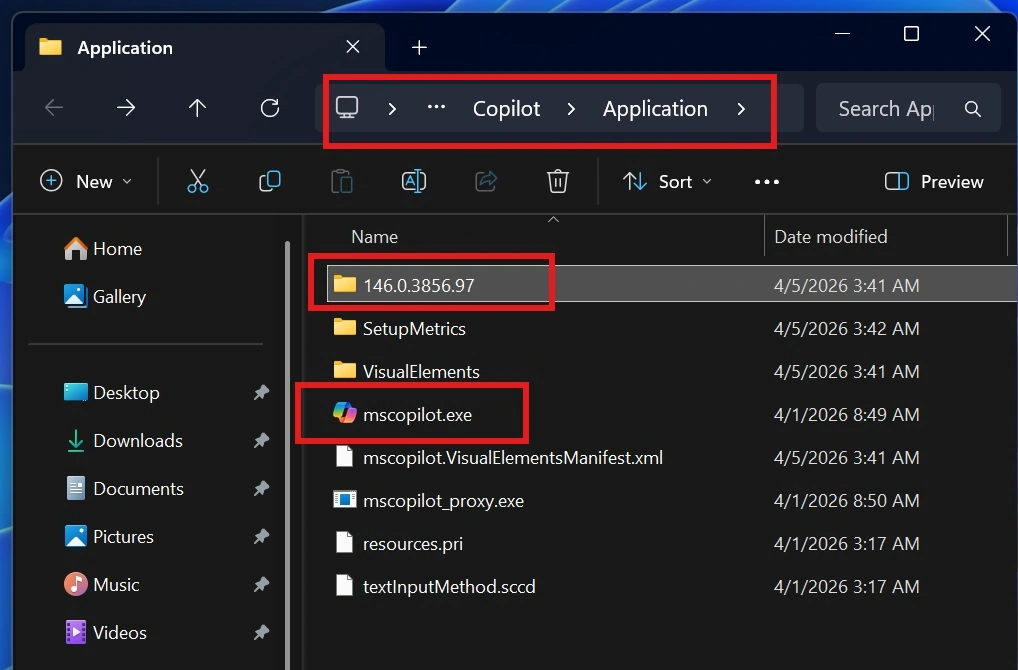Click the Paste icon in the toolbar
Viewport: 1018px width, 670px height.
tap(341, 181)
